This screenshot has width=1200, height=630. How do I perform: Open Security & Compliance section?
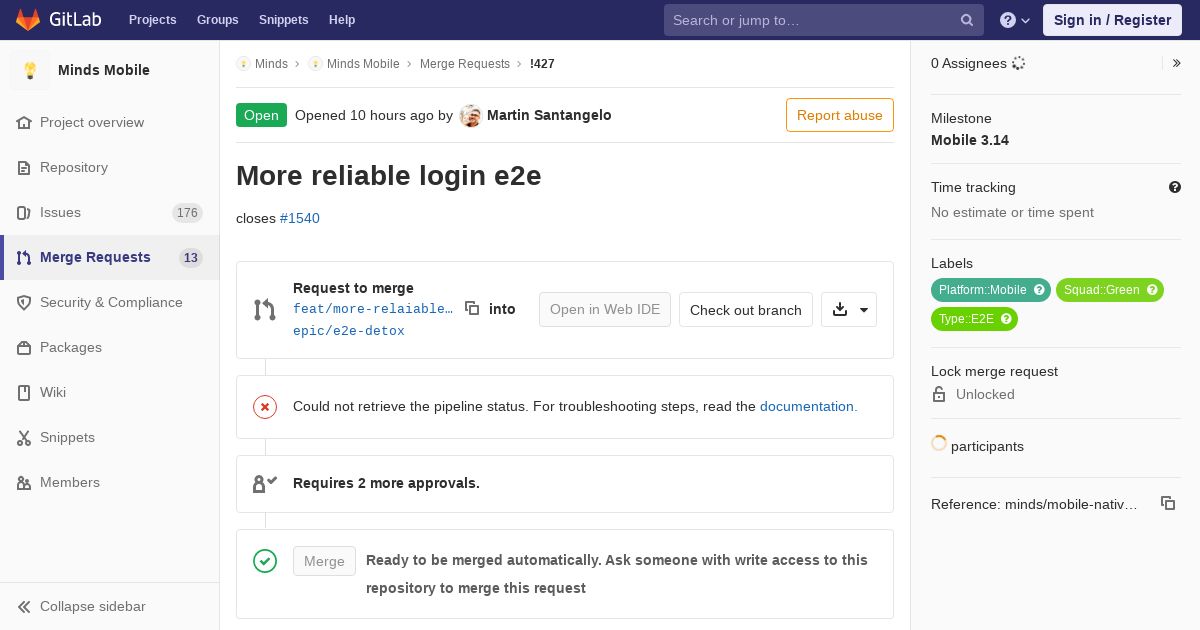point(110,302)
